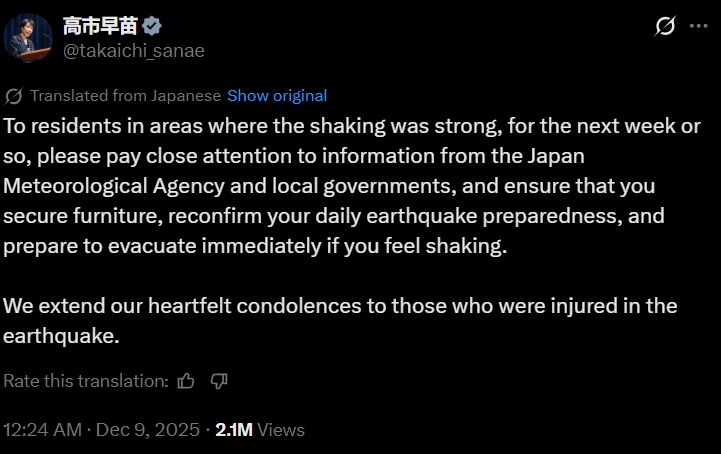Open the more options ellipsis menu
Viewport: 721px width, 454px height.
click(x=698, y=27)
